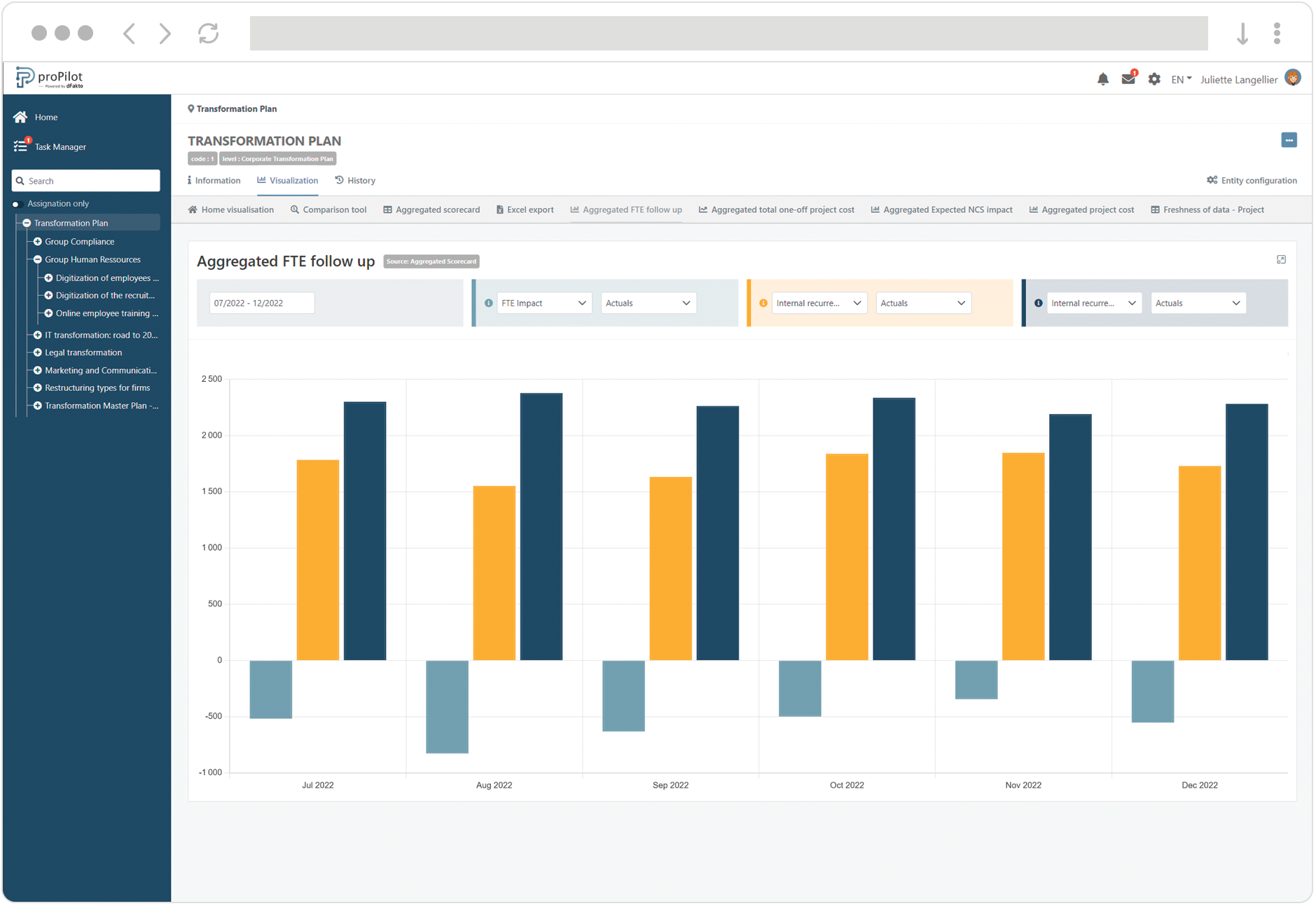Collapse the Group Human Ressources node
Screen dimensions: 1316x906
37,259
